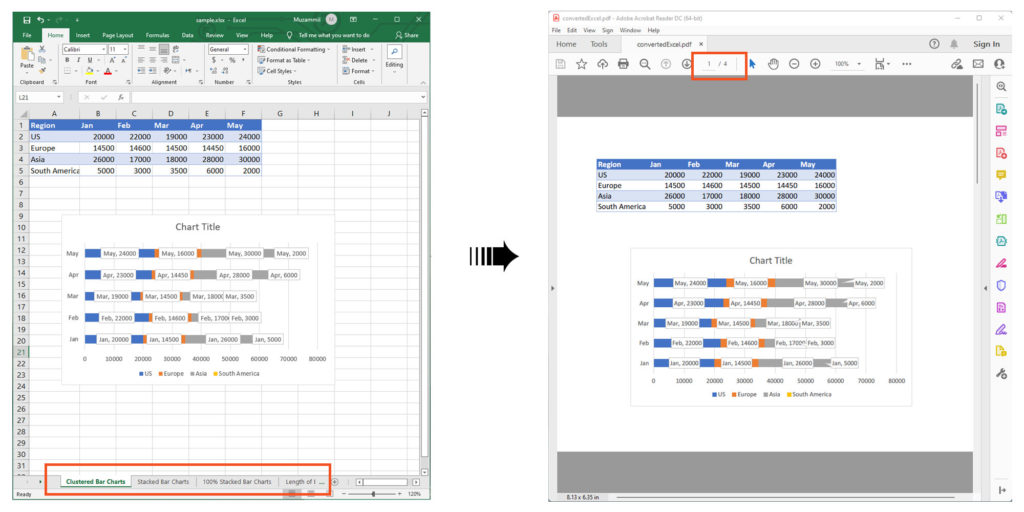Click the print icon in Acrobat toolbar
Image resolution: width=1024 pixels, height=512 pixels.
[623, 64]
